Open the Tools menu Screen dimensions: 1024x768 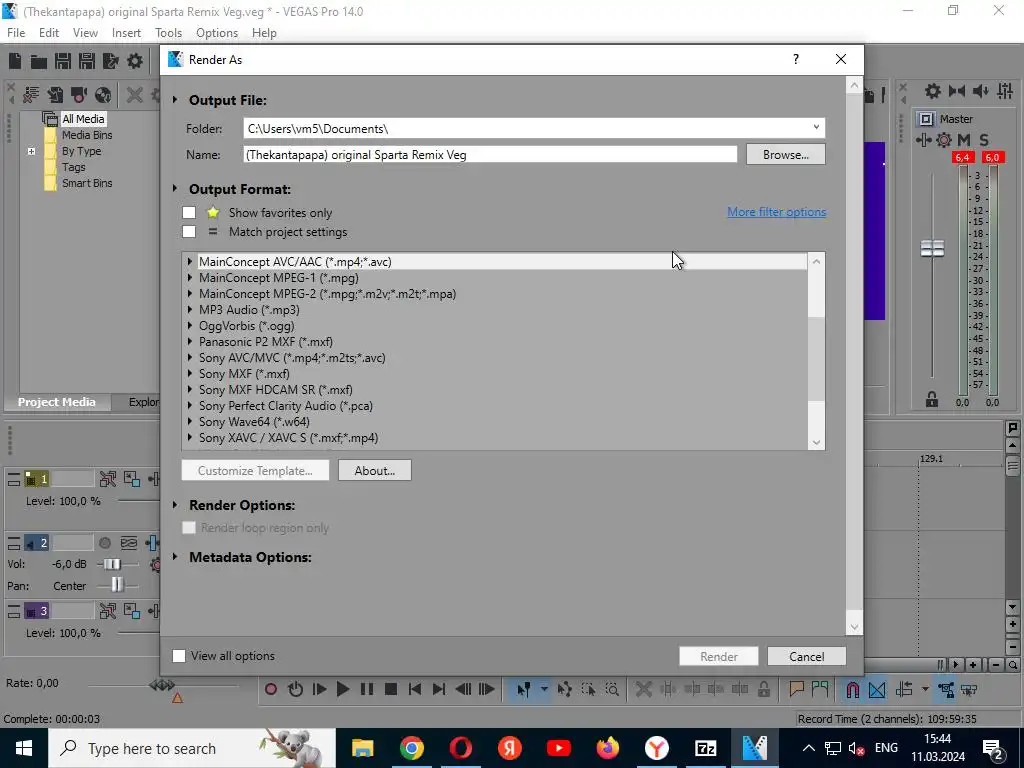tap(168, 33)
